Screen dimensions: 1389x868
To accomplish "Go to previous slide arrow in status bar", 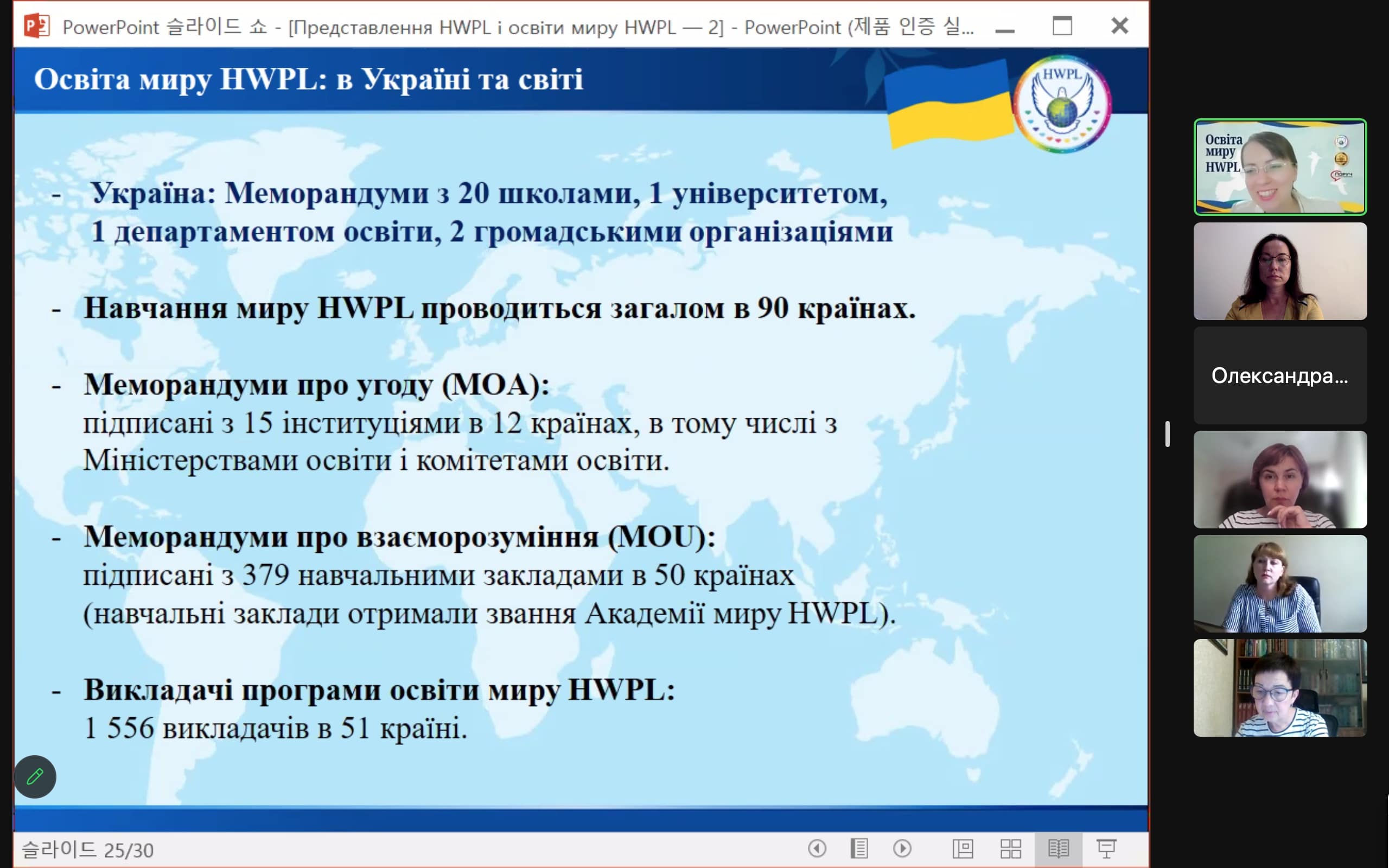I will click(817, 848).
